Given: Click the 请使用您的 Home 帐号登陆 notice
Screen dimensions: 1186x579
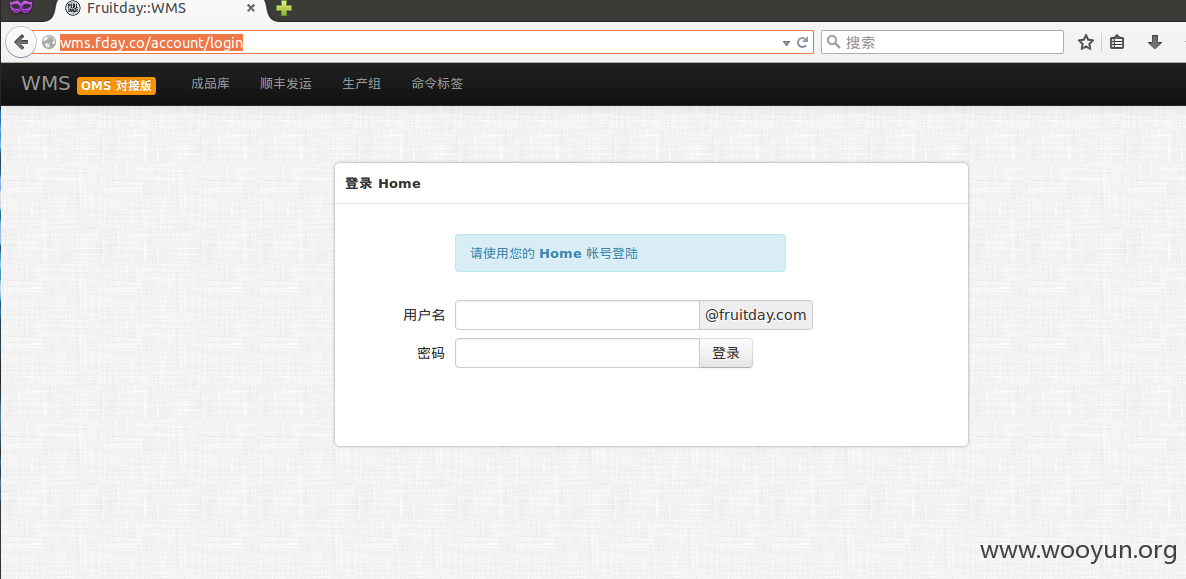Looking at the screenshot, I should pyautogui.click(x=620, y=253).
